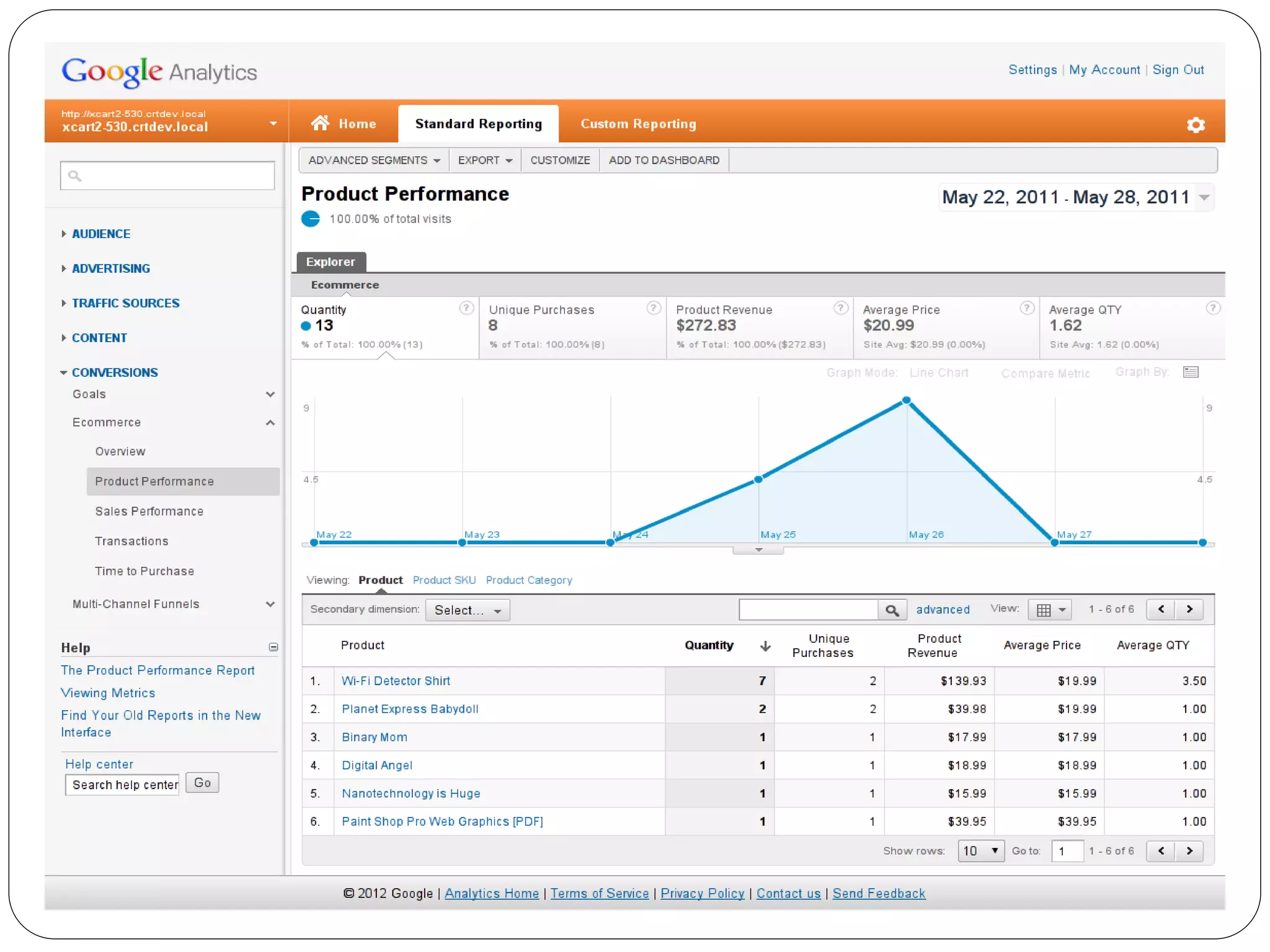Image resolution: width=1270 pixels, height=952 pixels.
Task: Expand the AUDIENCE sidebar section
Action: [100, 234]
